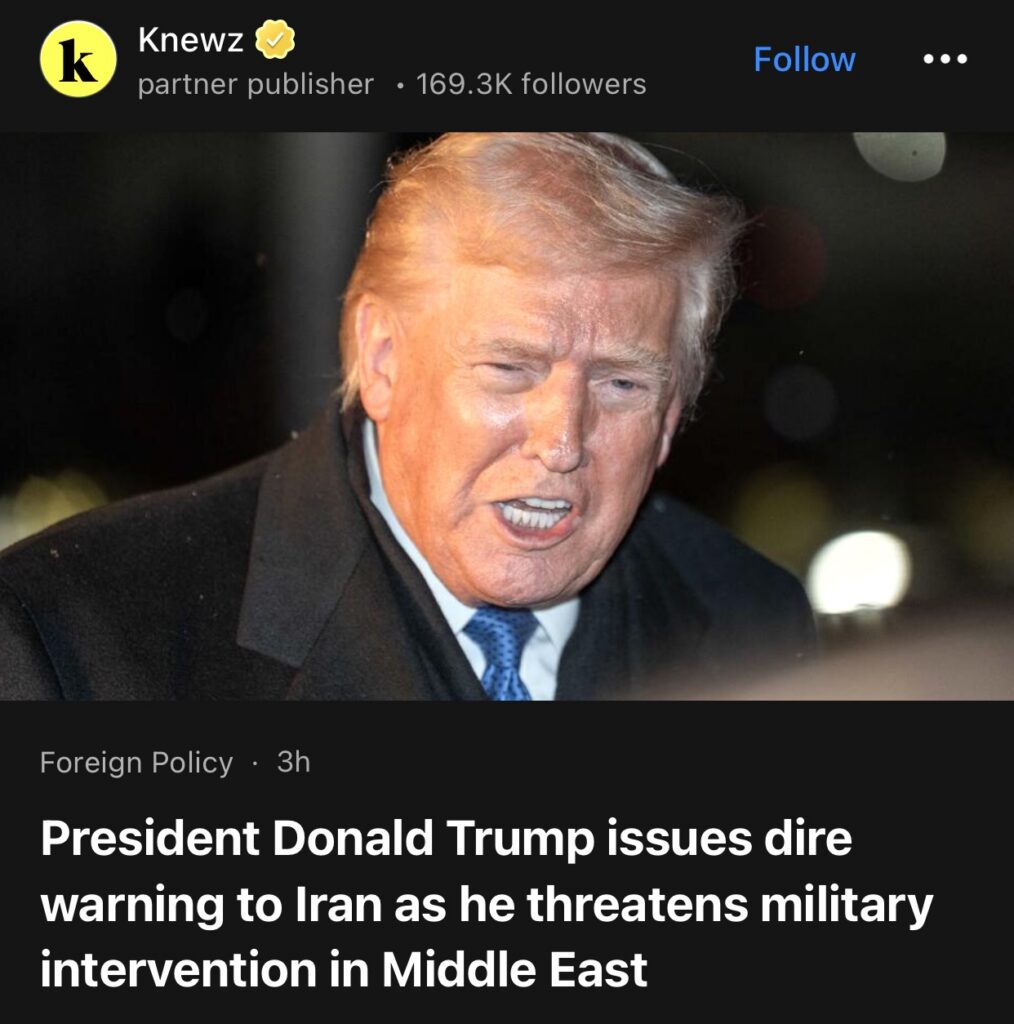Open the Knewz publisher name link
Screen dimensions: 1014x1024
click(190, 40)
